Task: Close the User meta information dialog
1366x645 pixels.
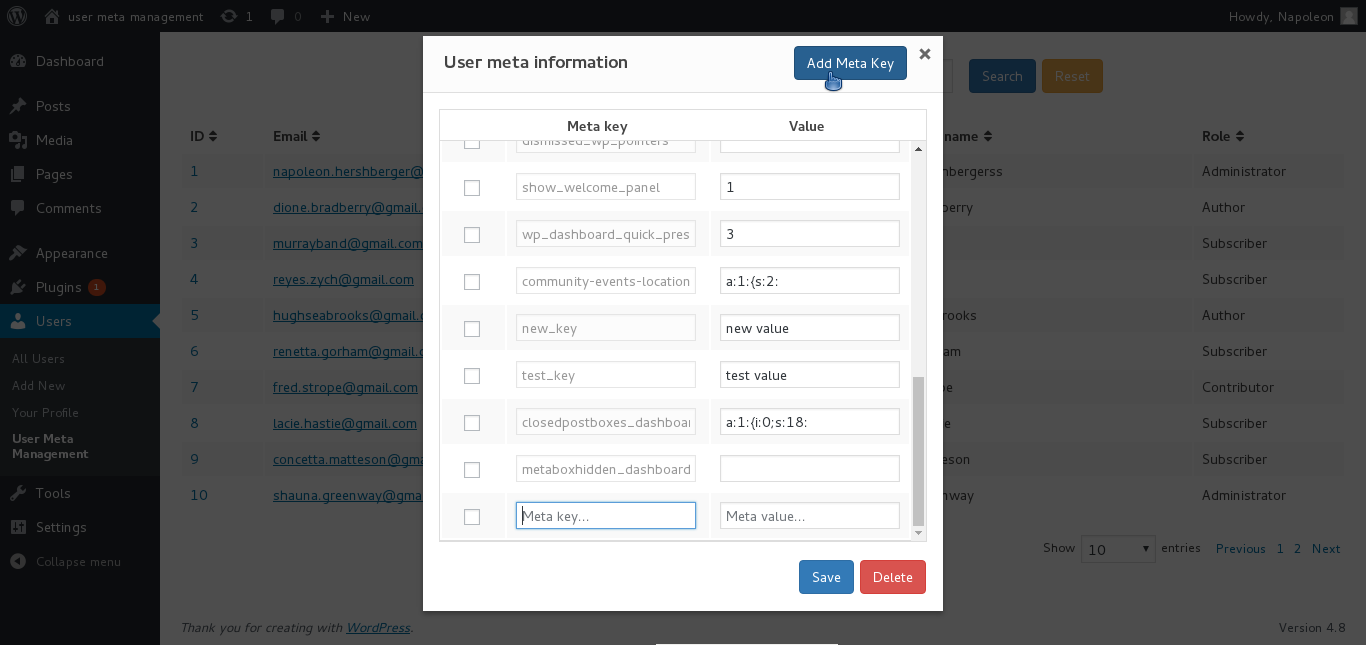Action: coord(925,54)
